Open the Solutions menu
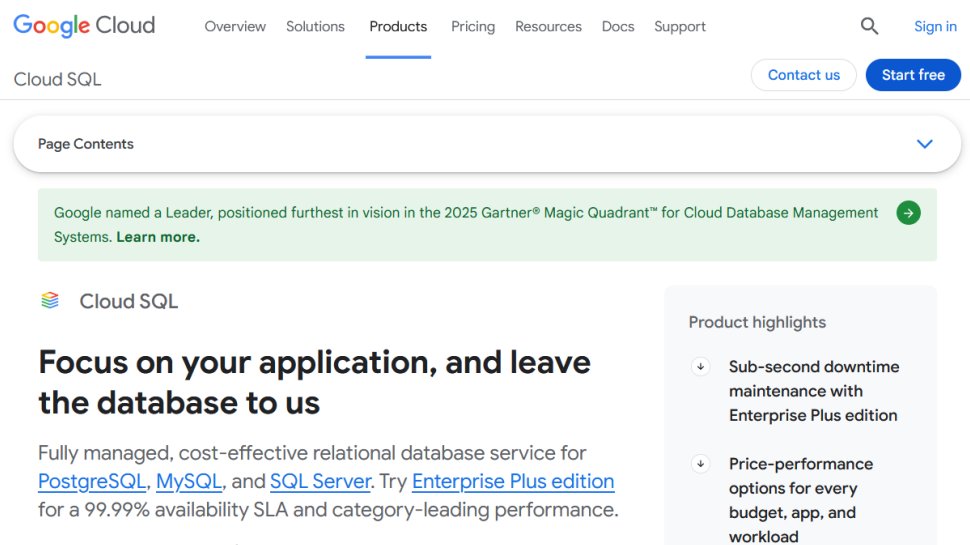The width and height of the screenshot is (970, 545). coord(315,27)
